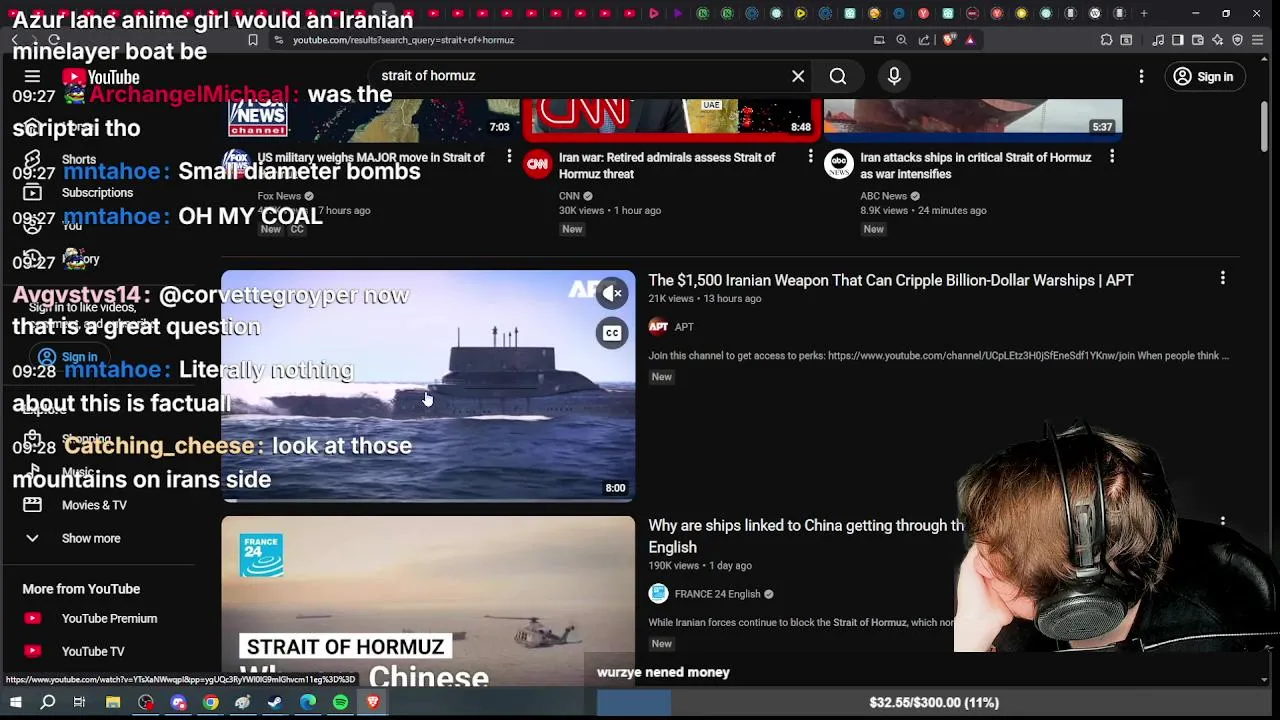This screenshot has height=720, width=1280.
Task: Open the cast screen icon in address bar
Action: coord(879,40)
